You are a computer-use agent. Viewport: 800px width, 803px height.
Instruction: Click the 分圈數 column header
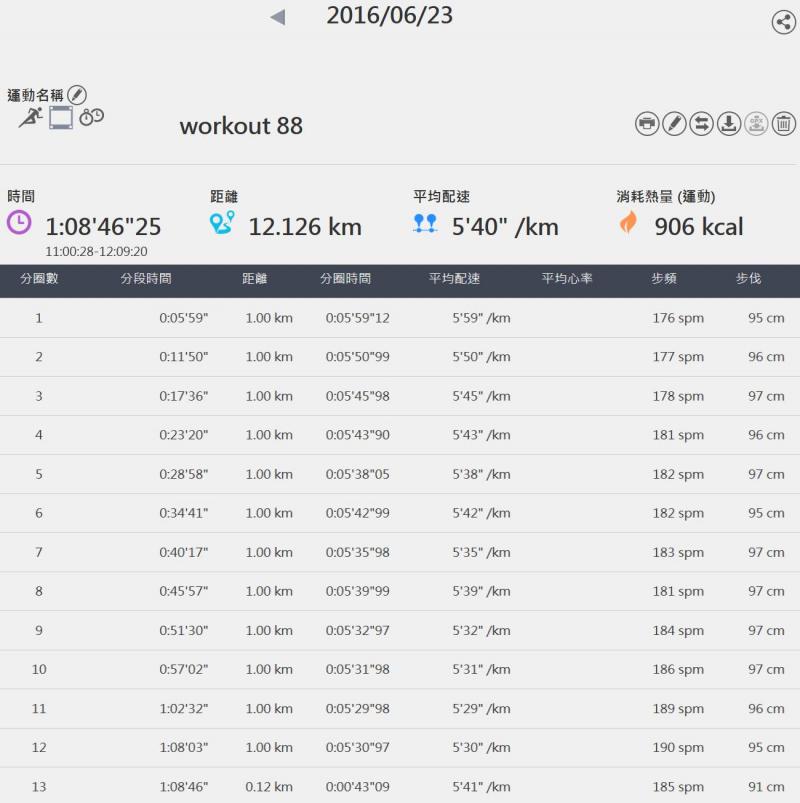39,279
